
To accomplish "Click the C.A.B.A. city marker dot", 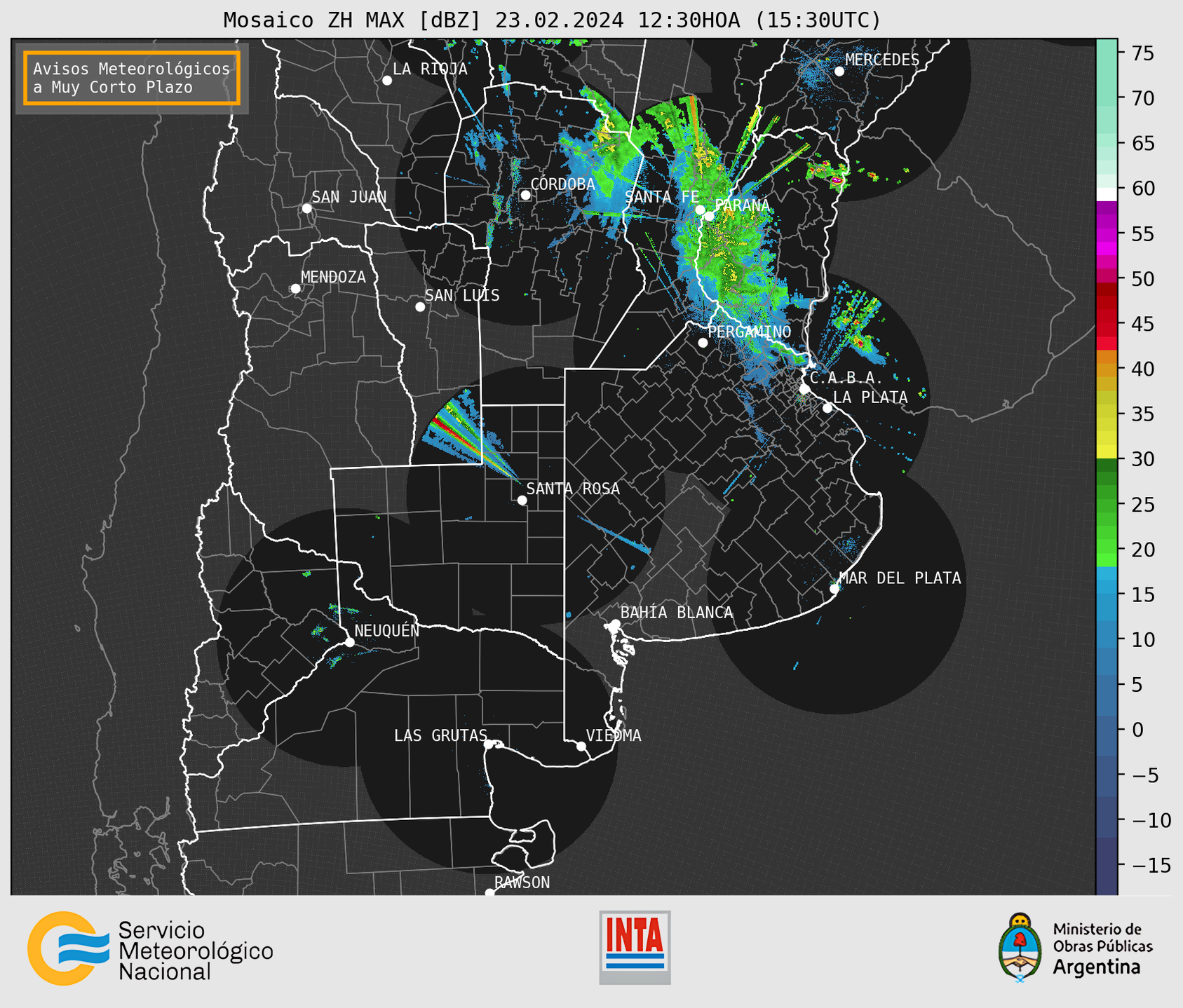I will pyautogui.click(x=804, y=389).
